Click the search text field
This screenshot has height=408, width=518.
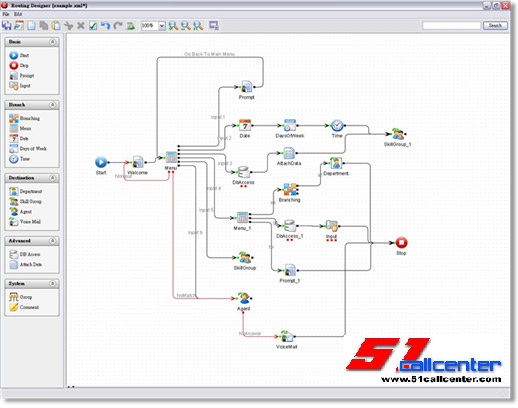pos(451,25)
